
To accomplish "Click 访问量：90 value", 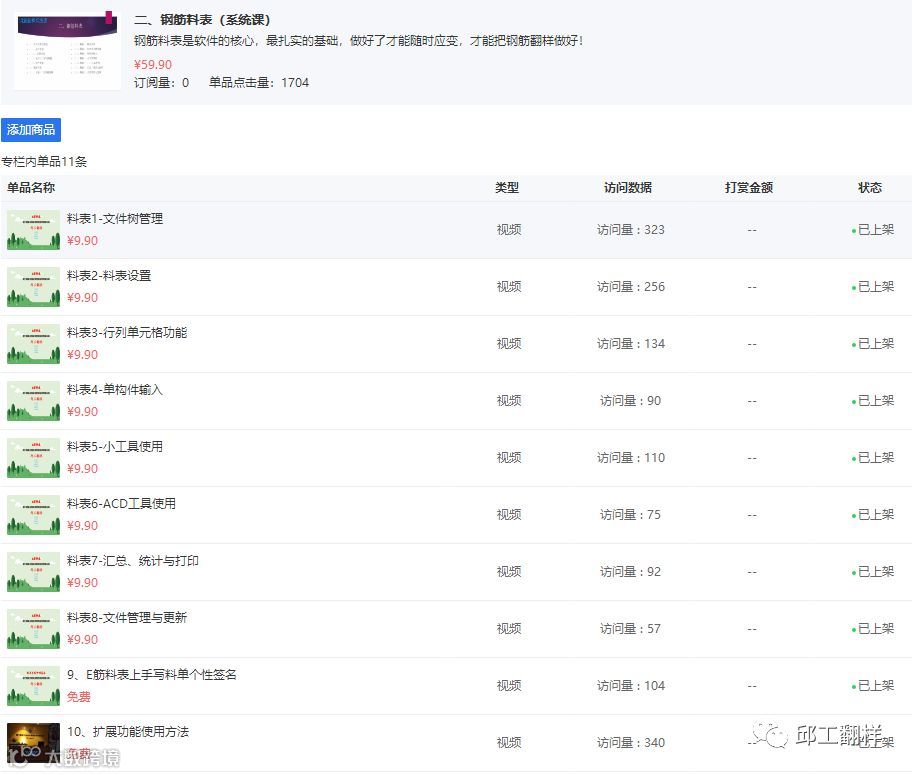I will (x=630, y=401).
